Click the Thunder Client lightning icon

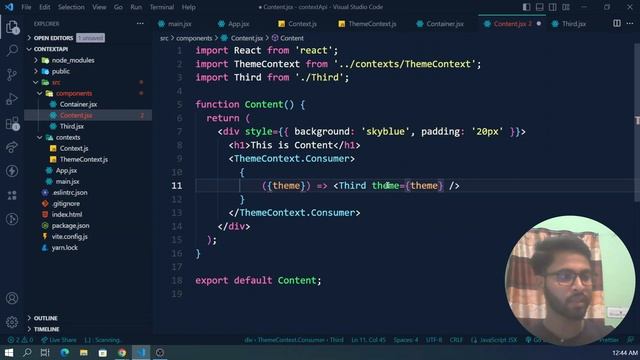pyautogui.click(x=12, y=171)
